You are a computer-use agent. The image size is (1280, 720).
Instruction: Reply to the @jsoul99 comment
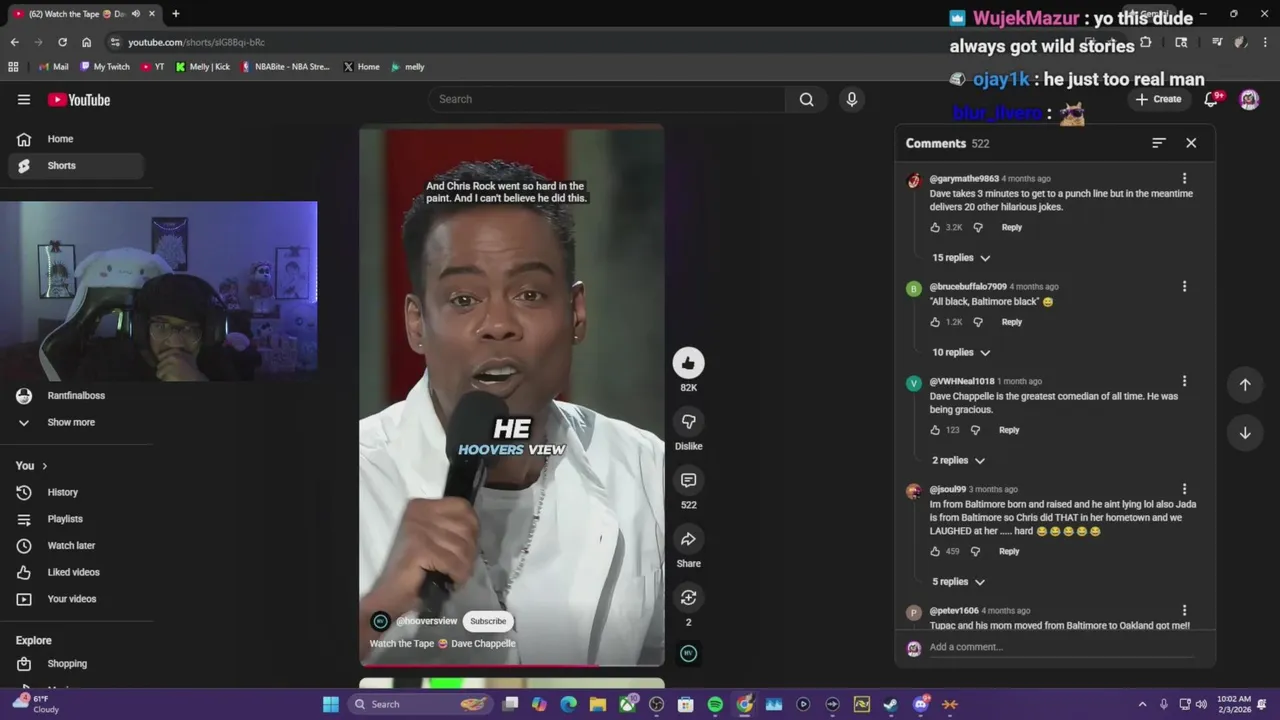(1009, 551)
